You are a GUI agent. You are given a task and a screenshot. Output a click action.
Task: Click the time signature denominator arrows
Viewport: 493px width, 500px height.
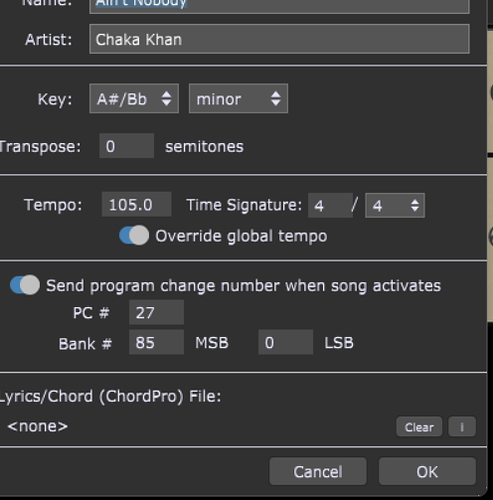point(415,205)
